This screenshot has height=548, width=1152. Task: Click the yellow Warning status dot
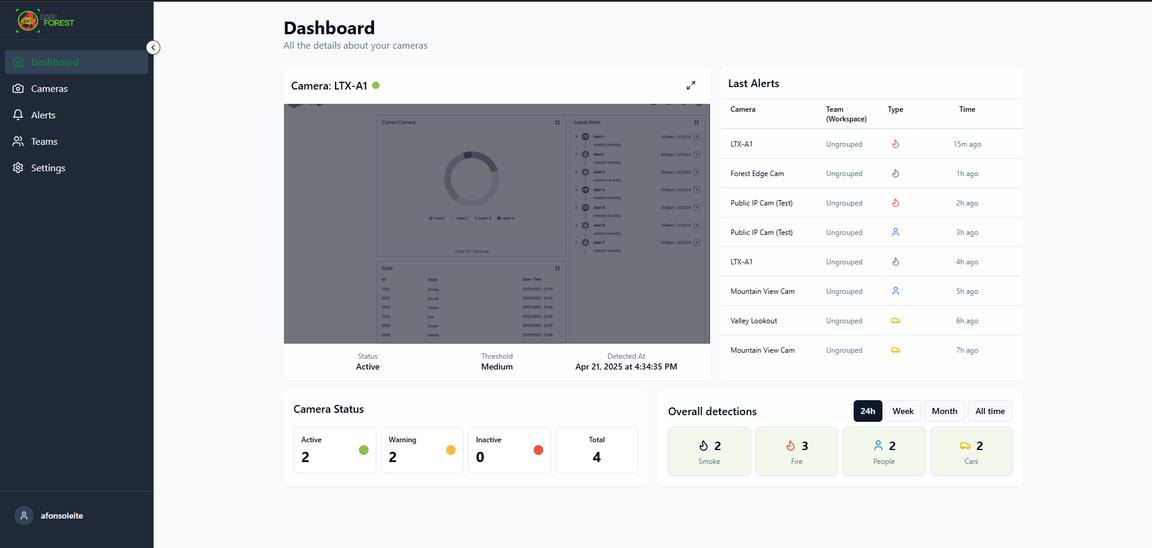[x=451, y=450]
